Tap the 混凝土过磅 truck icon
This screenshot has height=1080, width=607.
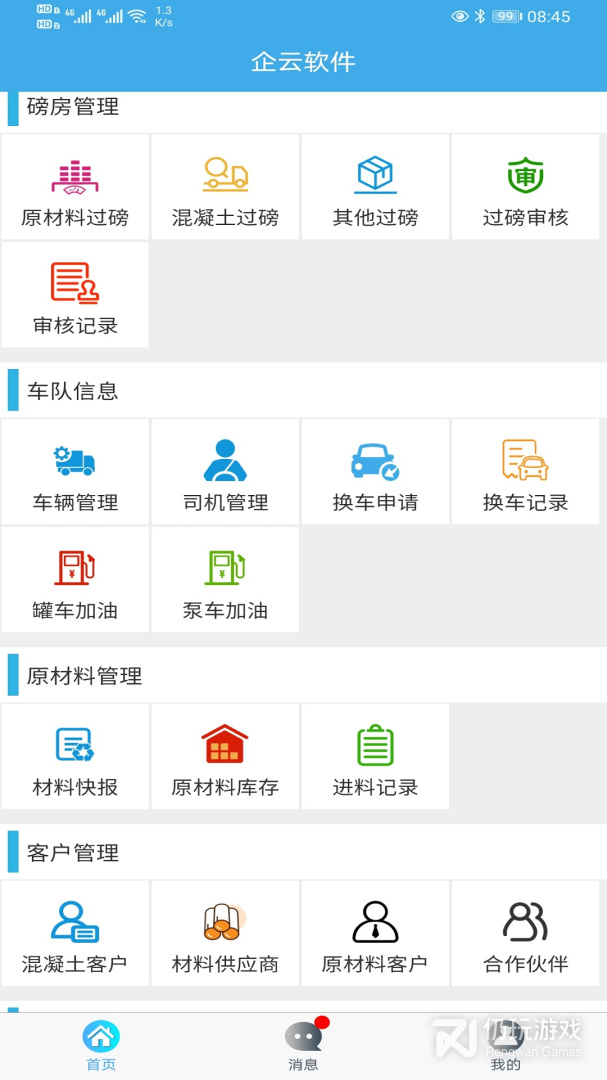pos(225,176)
